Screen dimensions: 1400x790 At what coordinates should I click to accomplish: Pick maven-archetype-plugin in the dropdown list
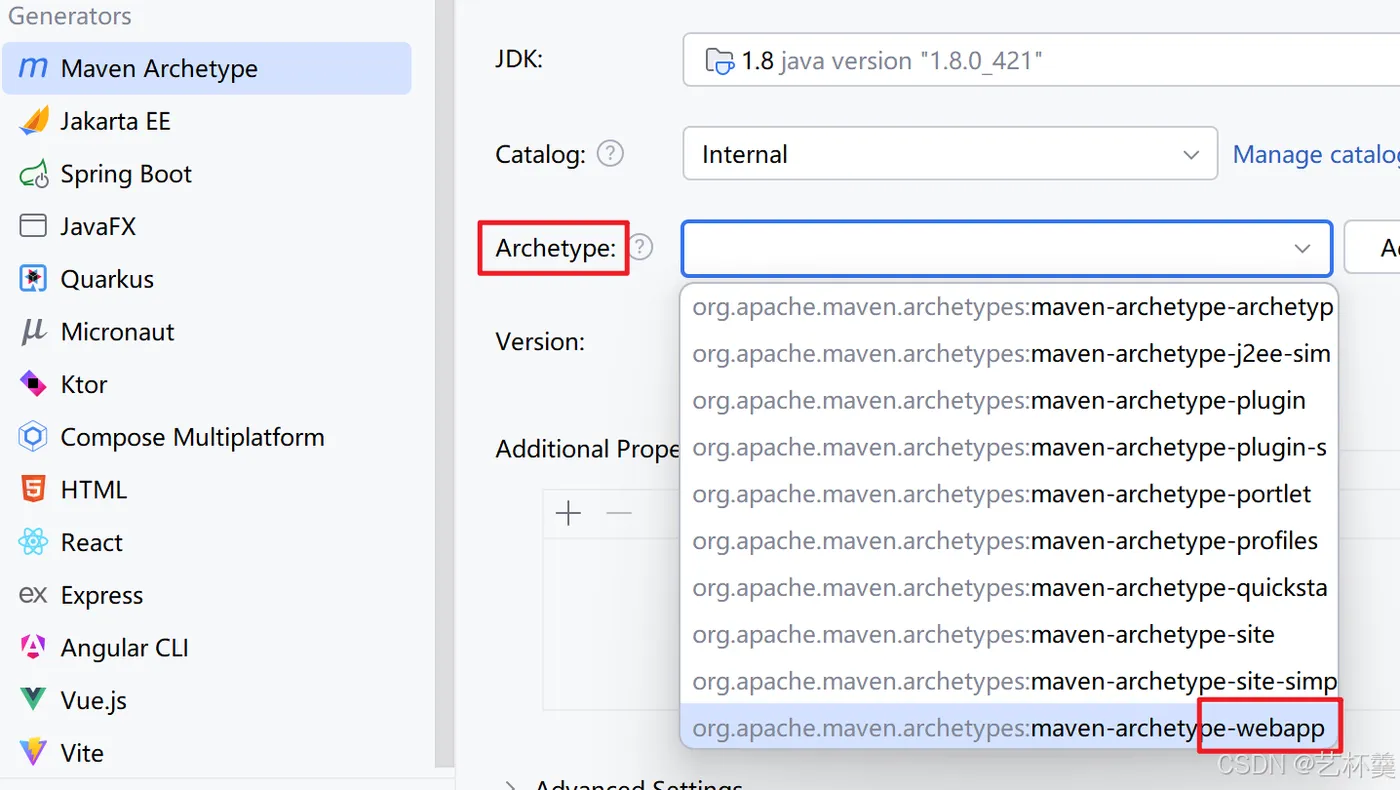pyautogui.click(x=1009, y=401)
